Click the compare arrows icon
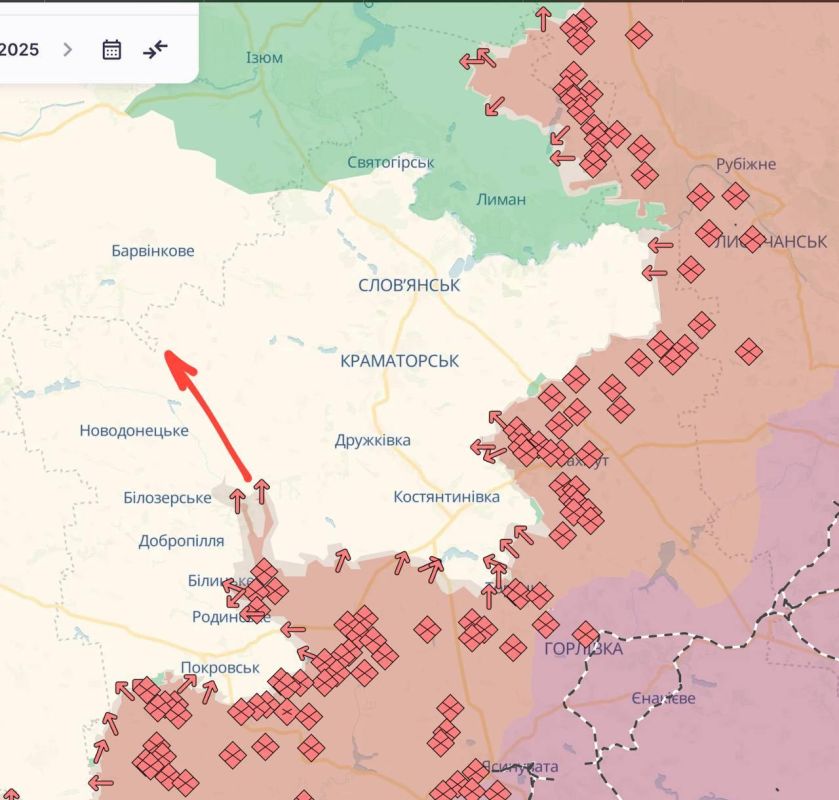This screenshot has width=839, height=800. coord(155,49)
